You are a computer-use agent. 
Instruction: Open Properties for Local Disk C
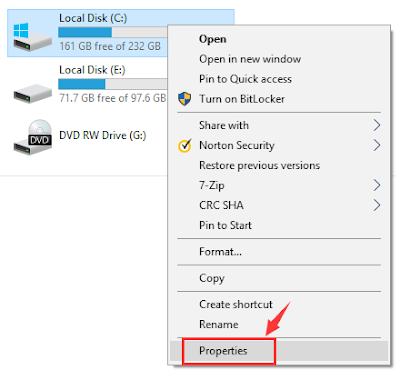pyautogui.click(x=223, y=351)
